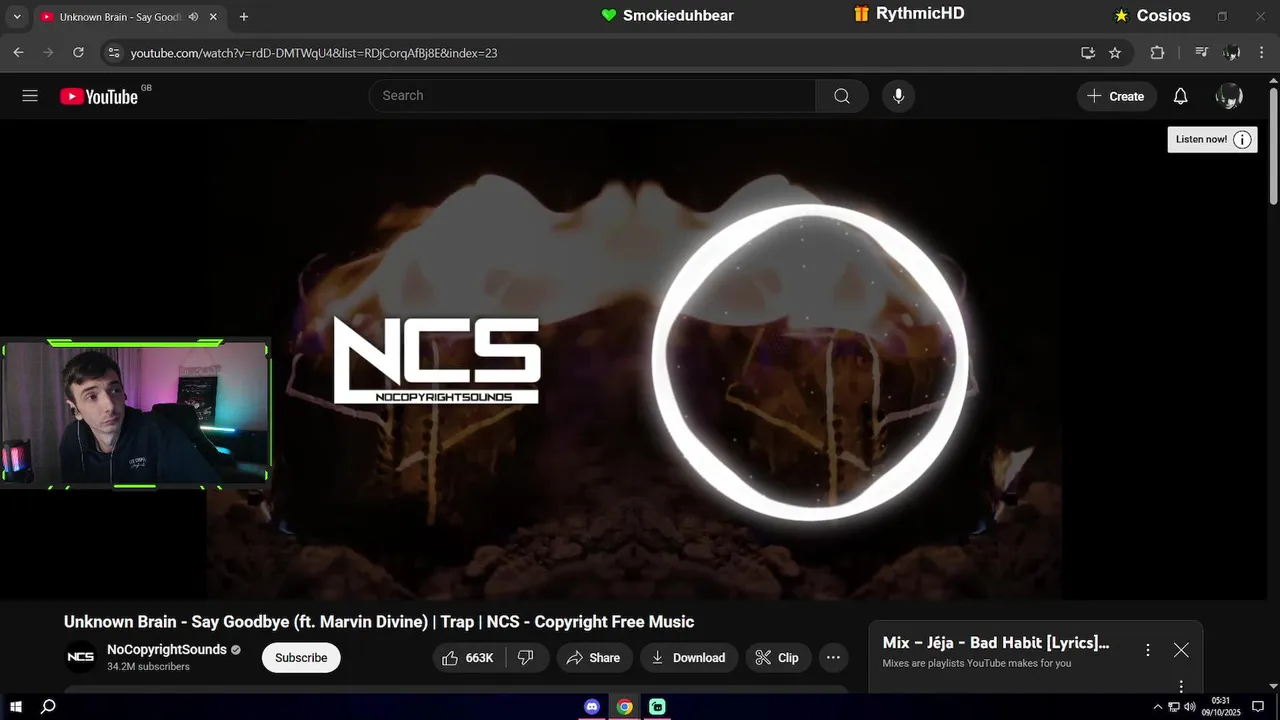This screenshot has width=1280, height=720.
Task: Subscribe to NoCopyrightSounds
Action: pyautogui.click(x=301, y=657)
